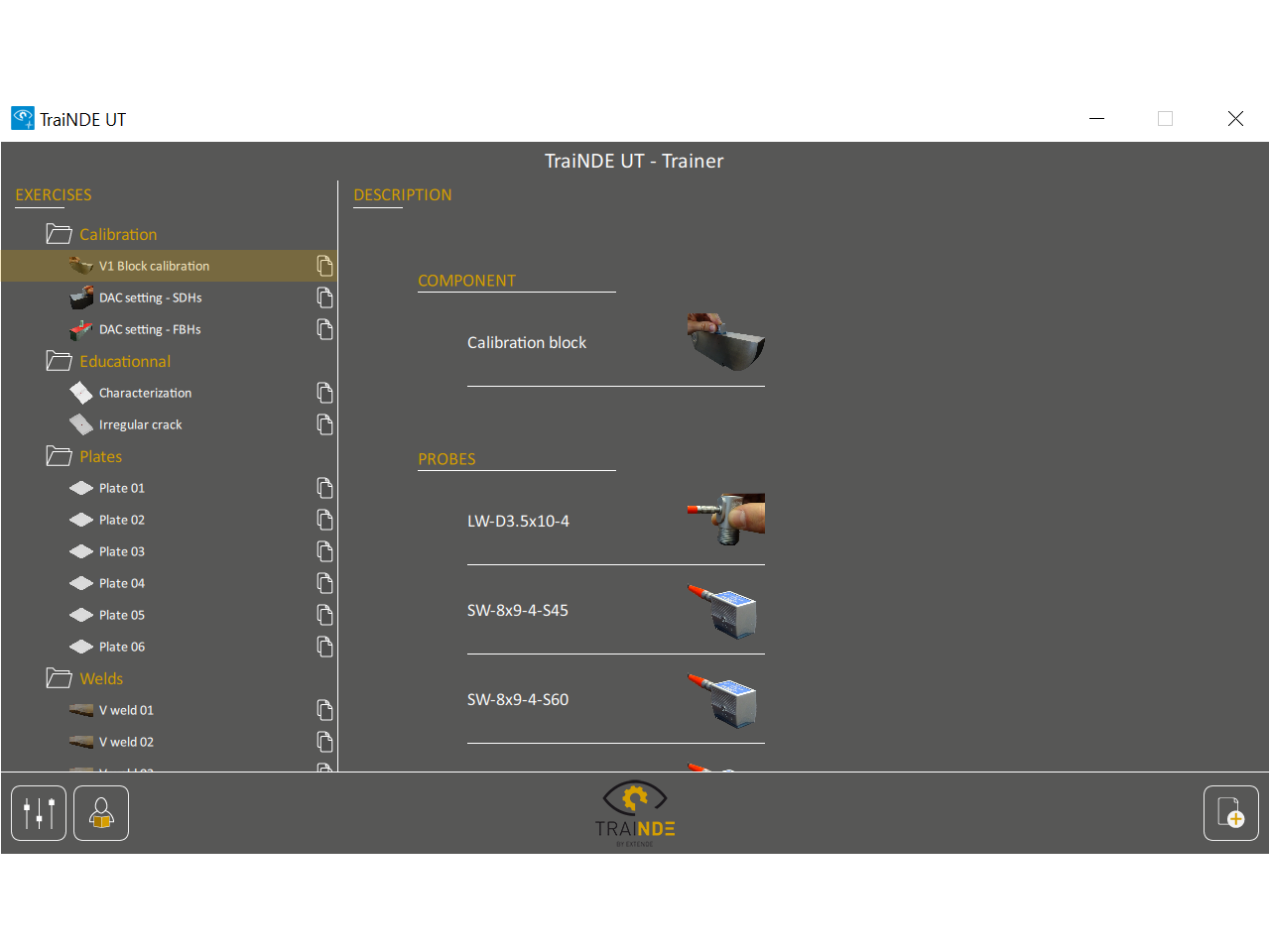
Task: Click the new document plus button
Action: click(1231, 813)
